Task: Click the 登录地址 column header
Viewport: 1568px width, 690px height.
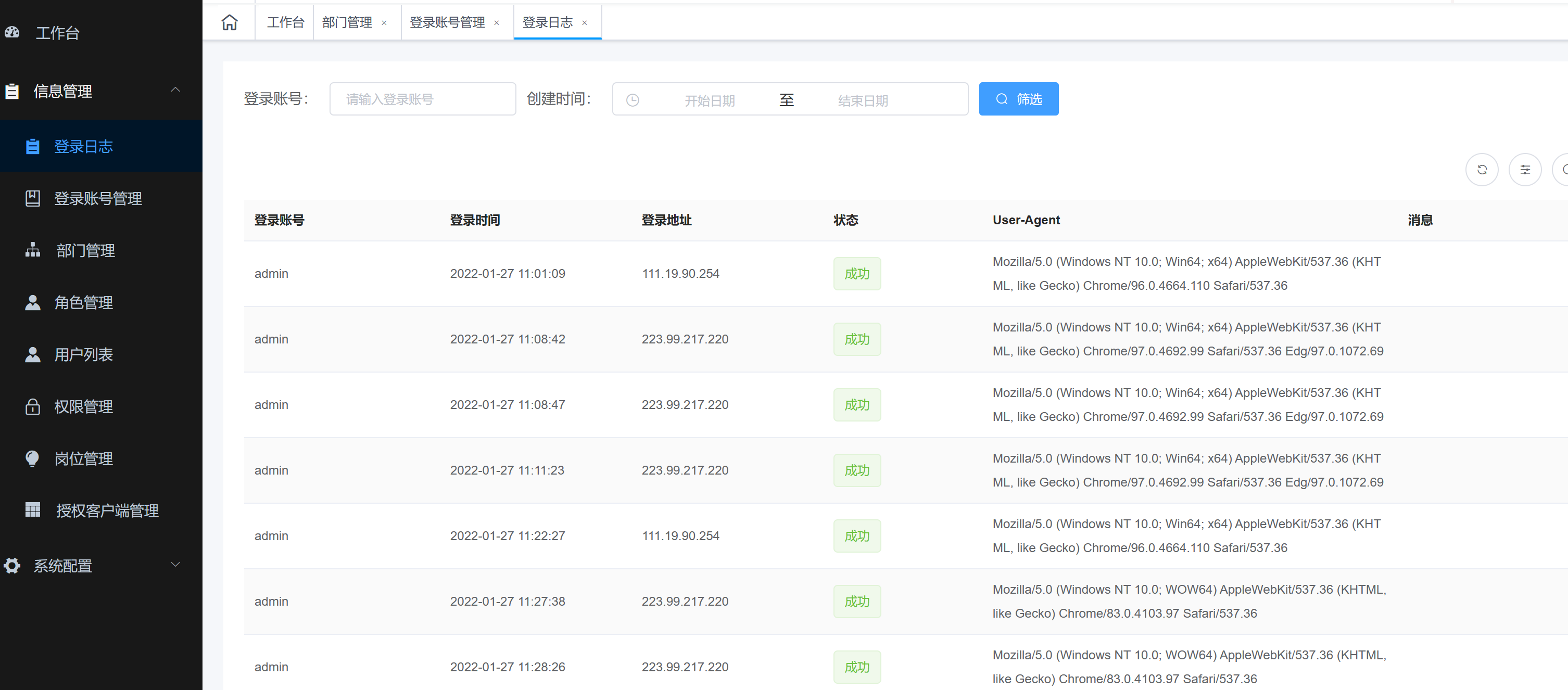Action: click(666, 220)
